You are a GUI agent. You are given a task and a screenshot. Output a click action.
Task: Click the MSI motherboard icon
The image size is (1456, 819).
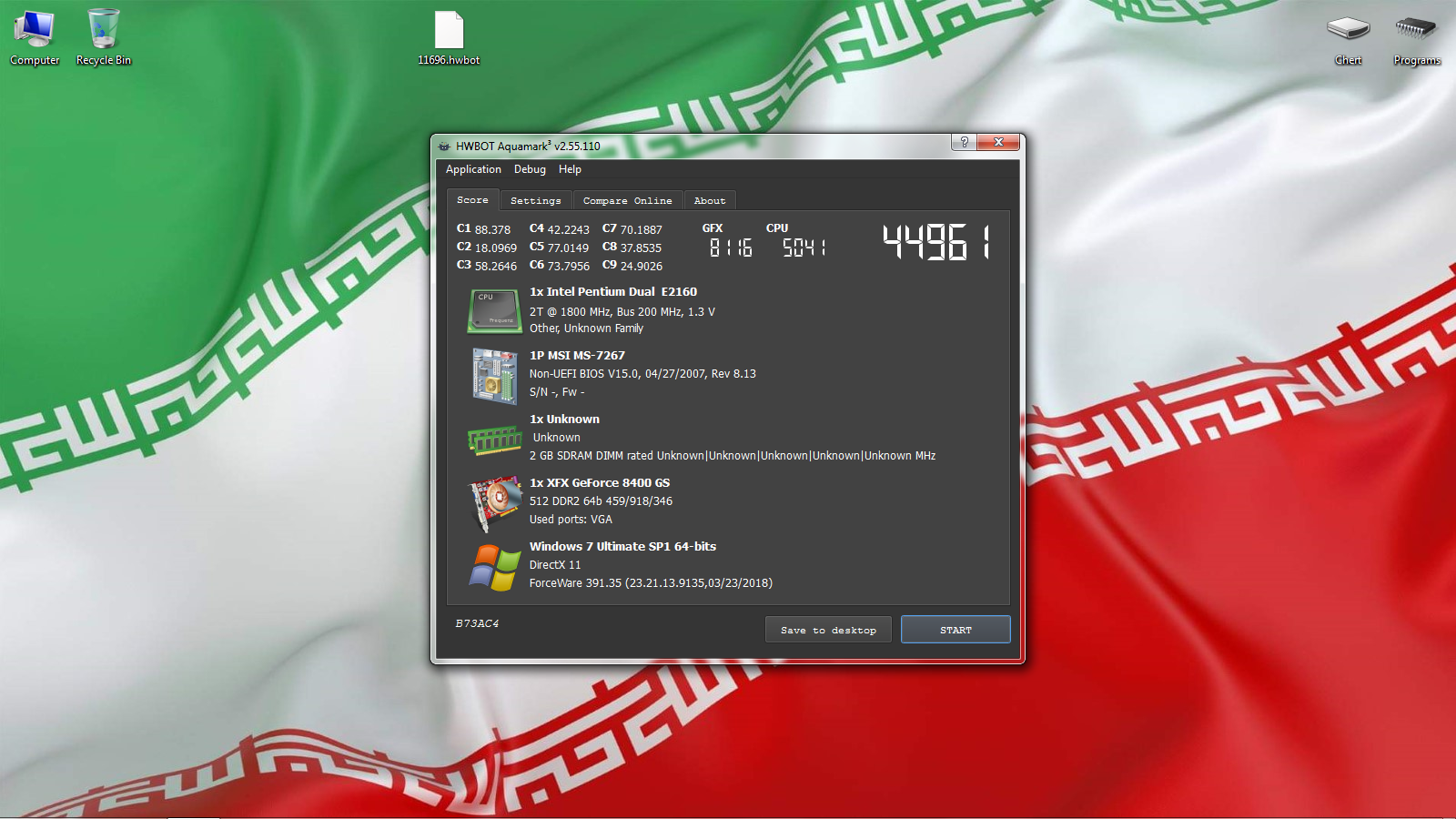pyautogui.click(x=494, y=376)
